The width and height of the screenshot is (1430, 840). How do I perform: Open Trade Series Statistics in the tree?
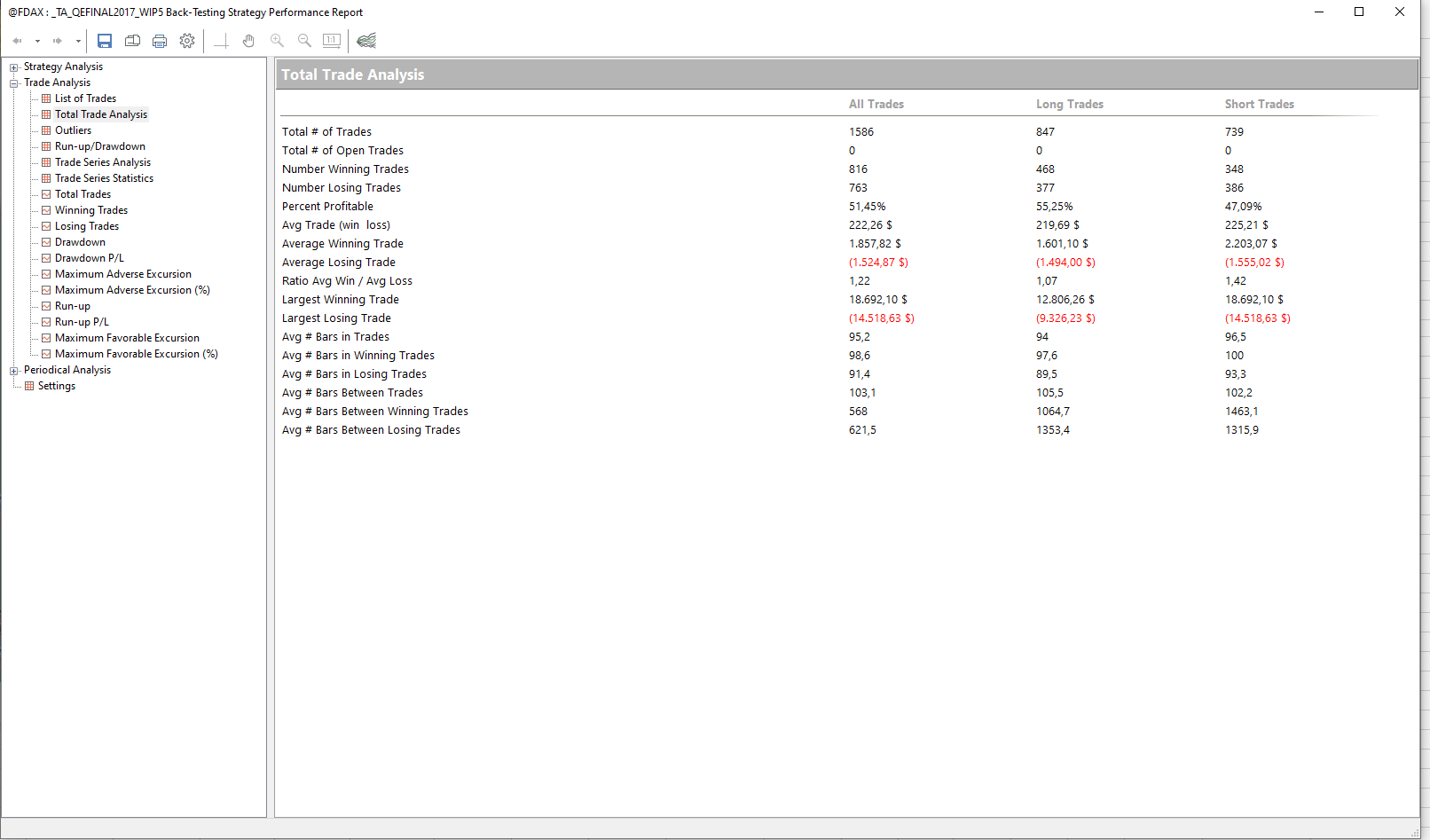coord(104,178)
